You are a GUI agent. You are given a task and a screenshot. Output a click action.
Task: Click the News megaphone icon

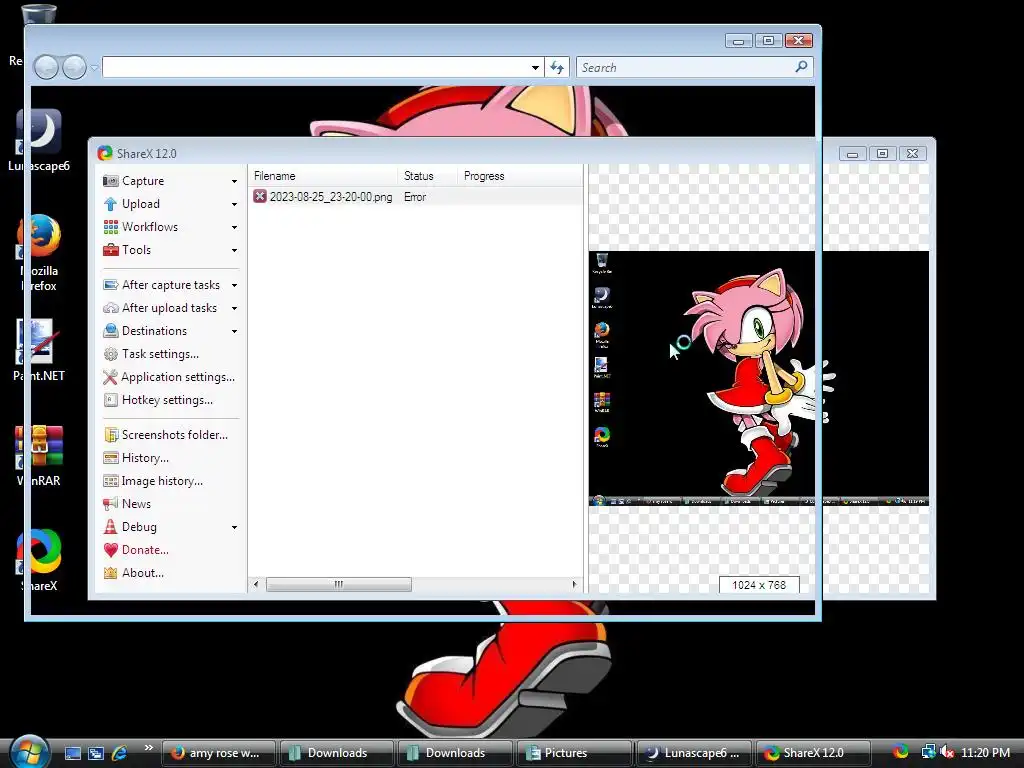pyautogui.click(x=110, y=504)
